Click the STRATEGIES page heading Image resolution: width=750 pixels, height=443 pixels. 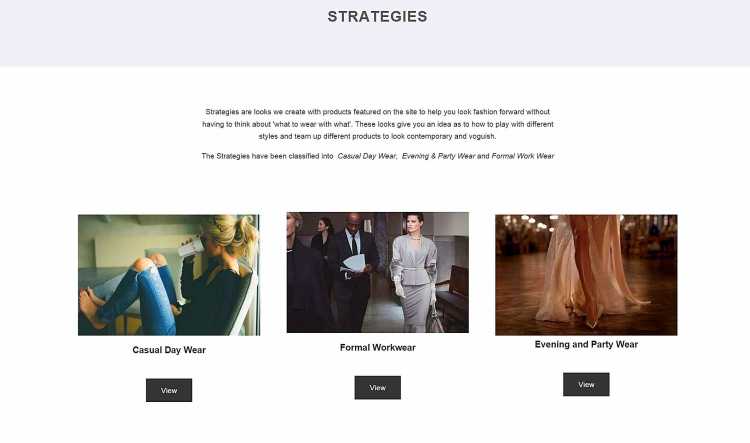[377, 17]
